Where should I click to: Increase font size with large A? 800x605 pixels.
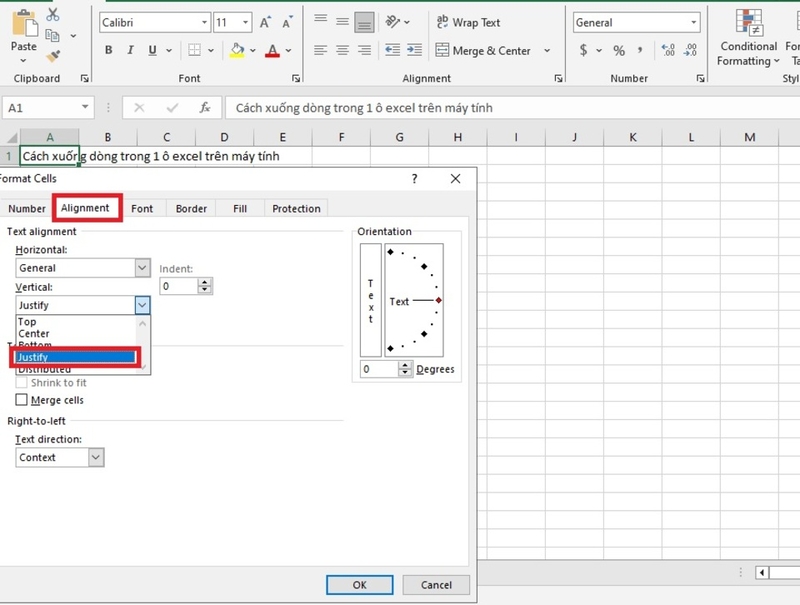pos(265,23)
